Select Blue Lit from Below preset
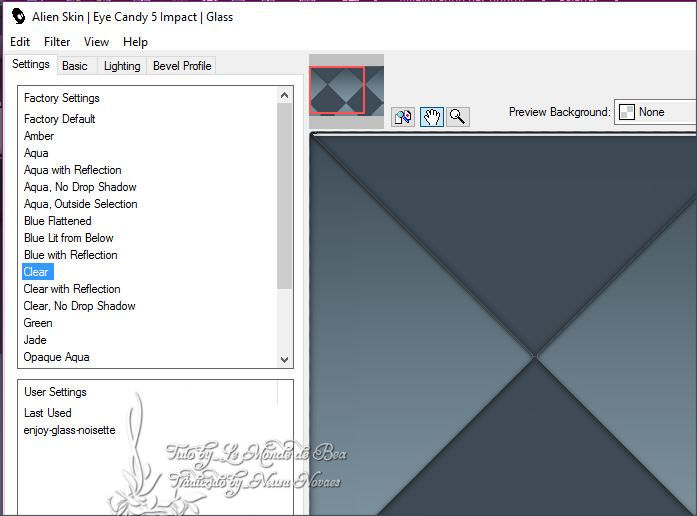The height and width of the screenshot is (516, 697). [68, 238]
